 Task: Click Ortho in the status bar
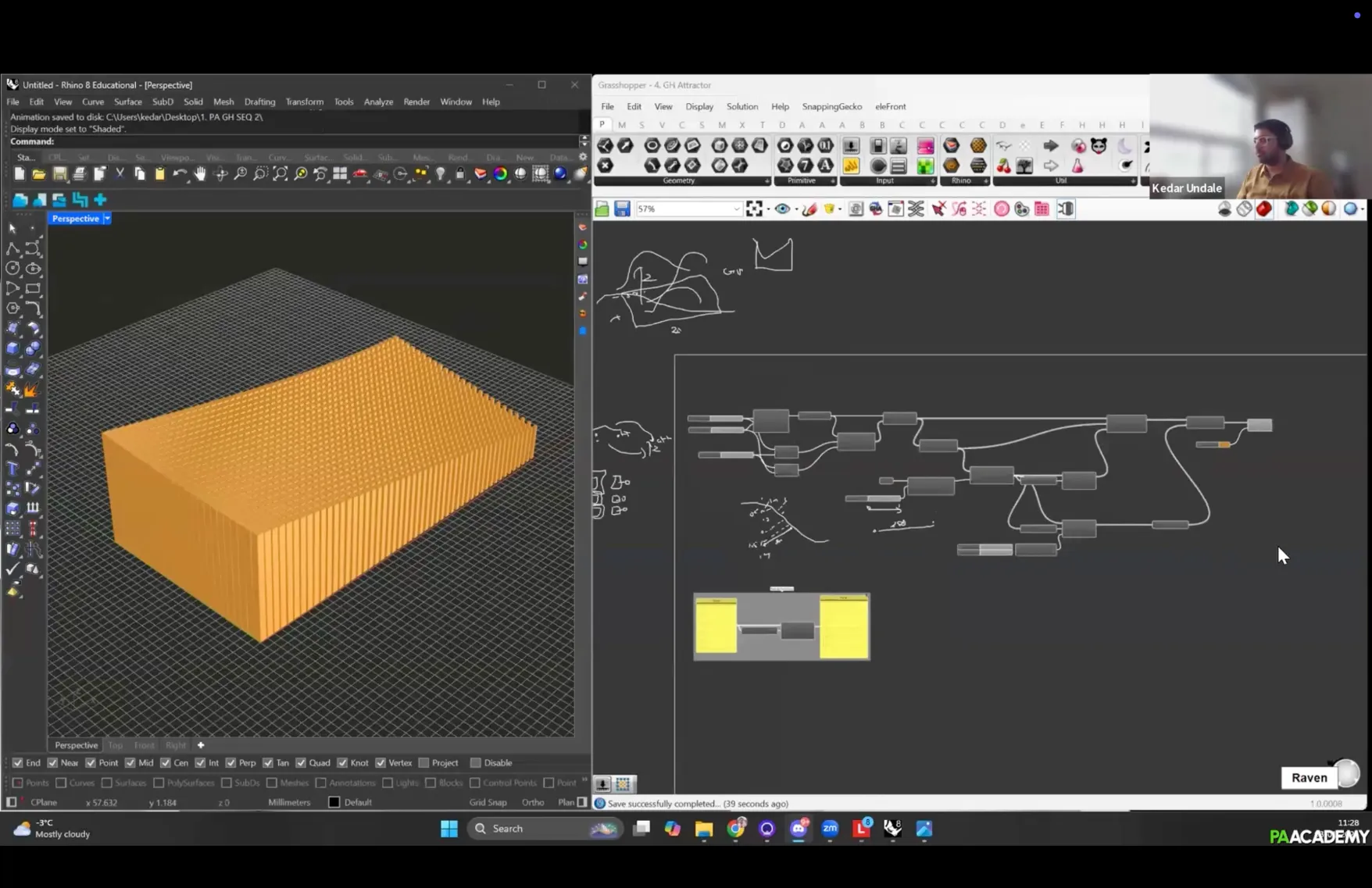533,802
